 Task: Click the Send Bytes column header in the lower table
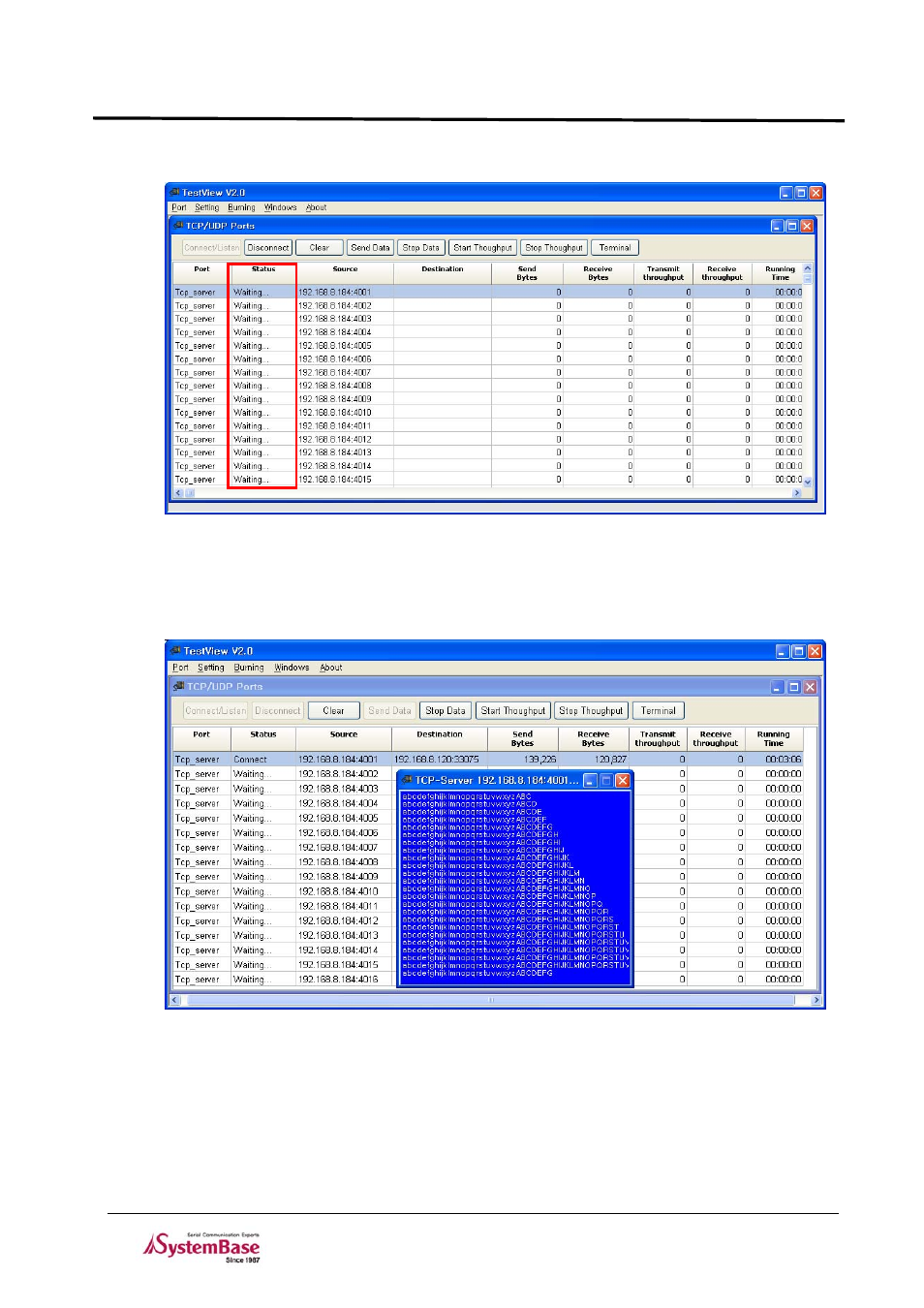(523, 738)
